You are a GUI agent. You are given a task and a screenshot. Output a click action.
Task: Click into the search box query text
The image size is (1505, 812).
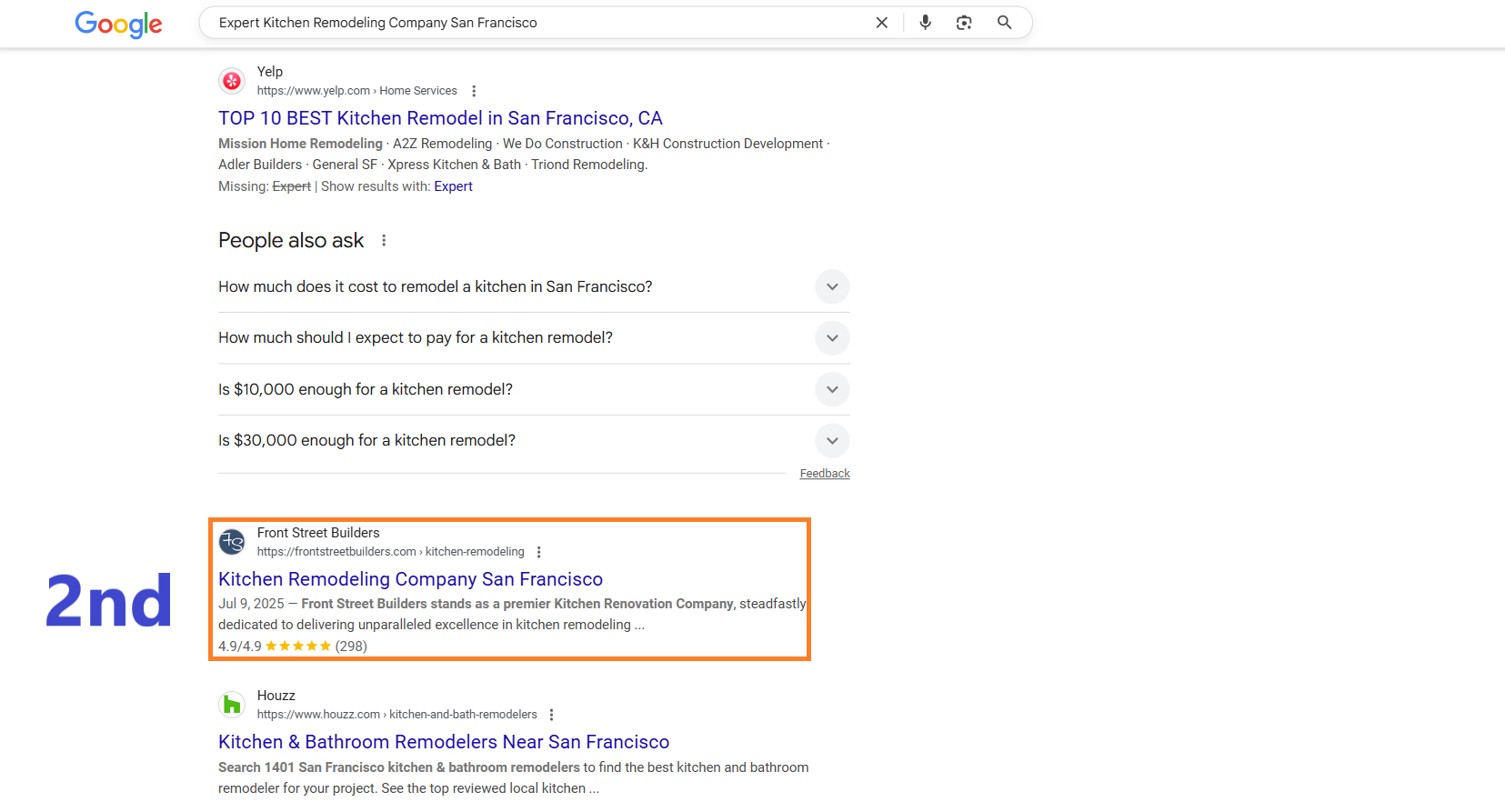tap(377, 23)
